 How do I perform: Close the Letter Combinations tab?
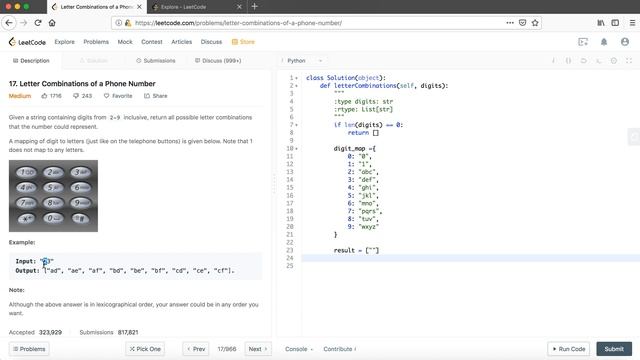tap(139, 7)
